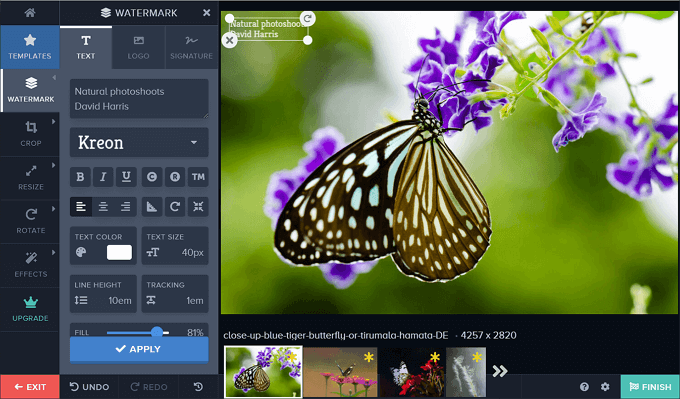Select the pink flowers butterfly thumbnail
The width and height of the screenshot is (680, 399).
pyautogui.click(x=340, y=372)
